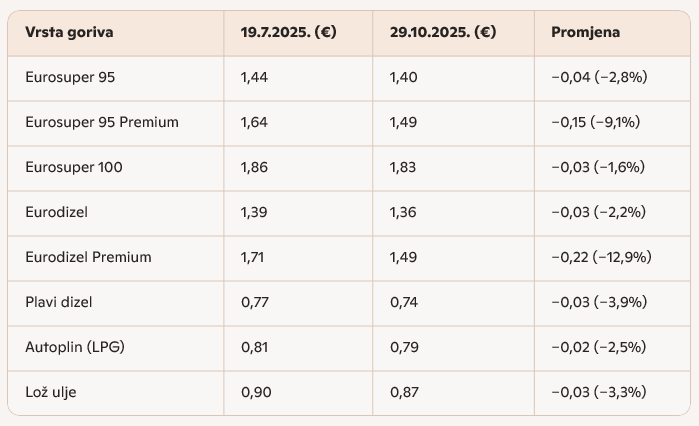Click the 'Vrsta goriva' column header
Image resolution: width=699 pixels, height=426 pixels.
[69, 32]
